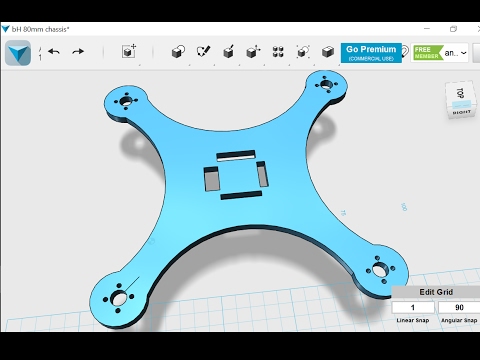The image size is (480, 360).
Task: Undo the last action
Action: 54,52
